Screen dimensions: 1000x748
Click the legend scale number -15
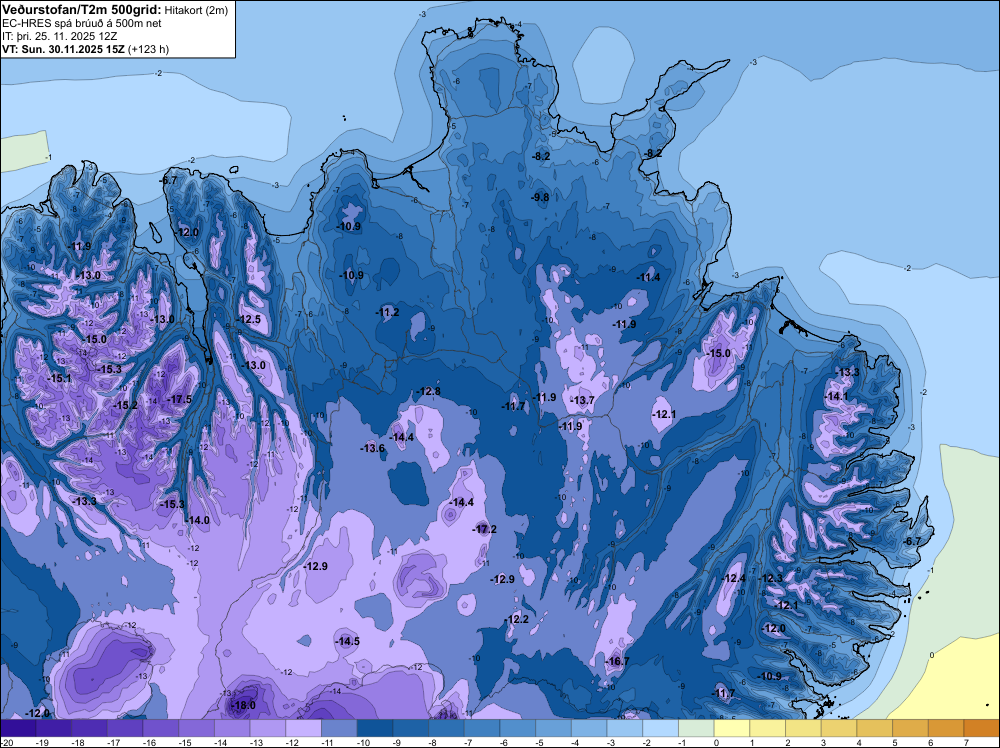[x=186, y=743]
